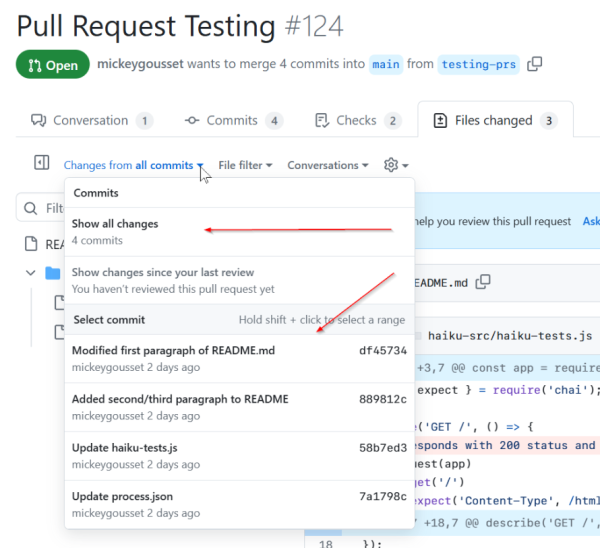Click the testing-prs branch link
Screen dimensions: 600x548
(x=478, y=64)
